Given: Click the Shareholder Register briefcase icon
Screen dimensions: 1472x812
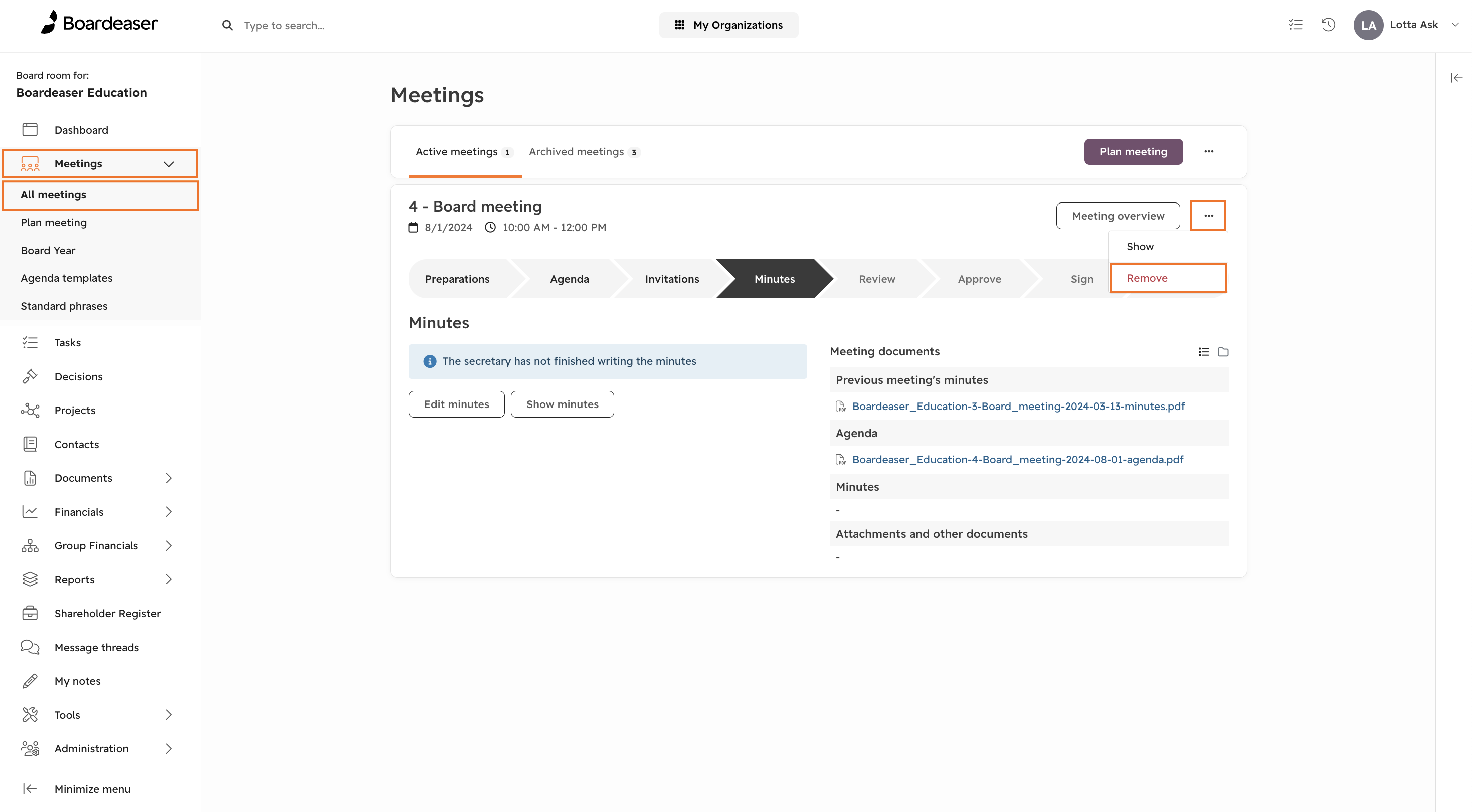Looking at the screenshot, I should coord(30,613).
